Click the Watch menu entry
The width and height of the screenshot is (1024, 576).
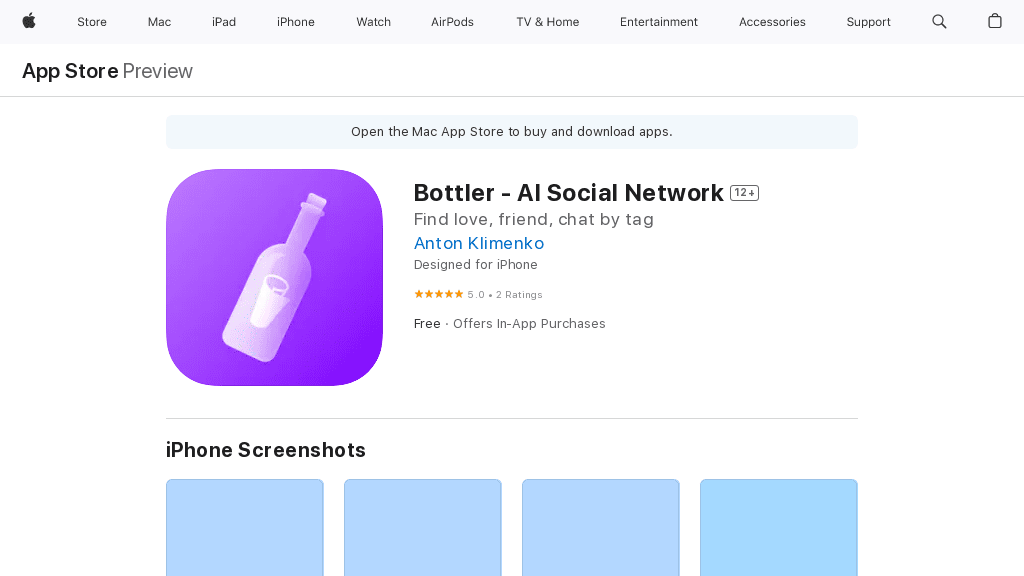(373, 21)
